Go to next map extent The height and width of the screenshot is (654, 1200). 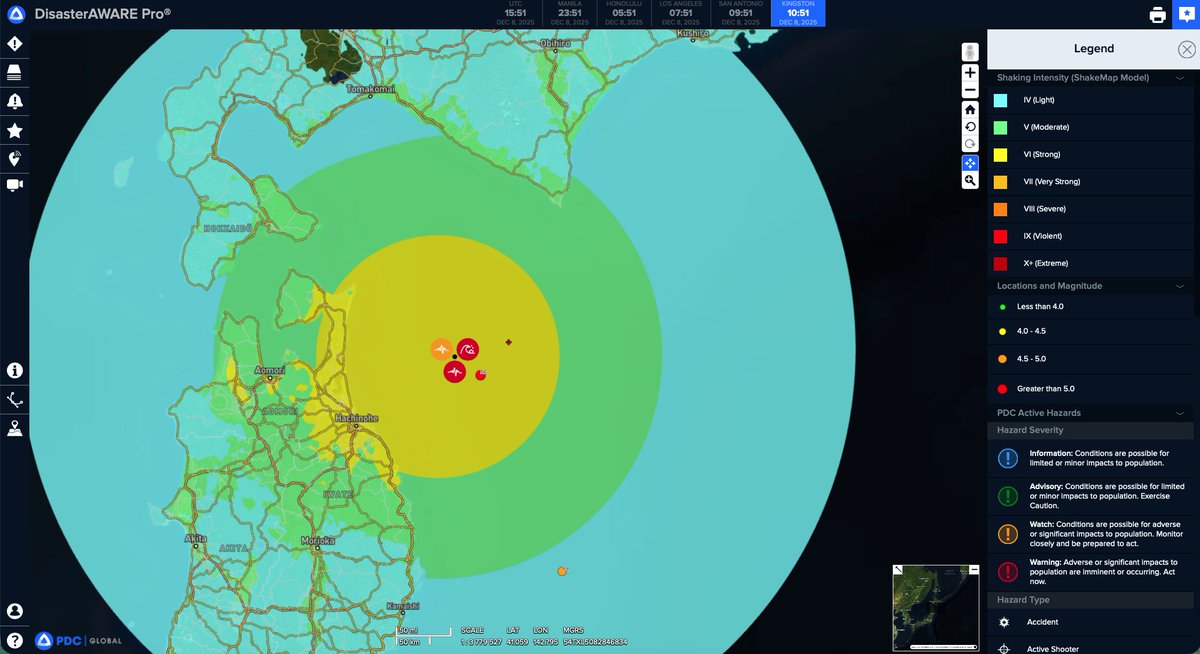coord(970,144)
